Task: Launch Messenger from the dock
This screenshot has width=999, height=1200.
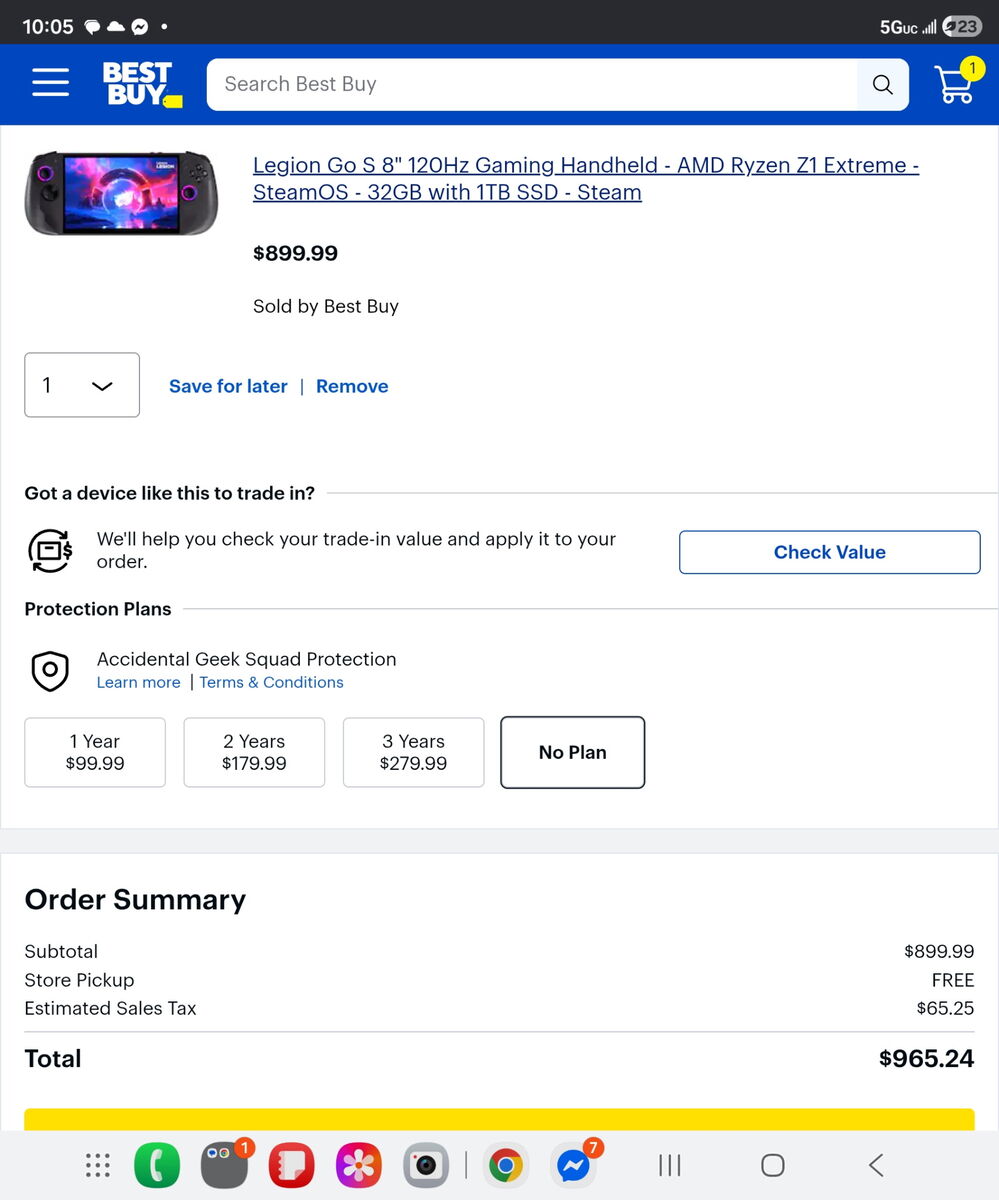Action: (573, 1165)
